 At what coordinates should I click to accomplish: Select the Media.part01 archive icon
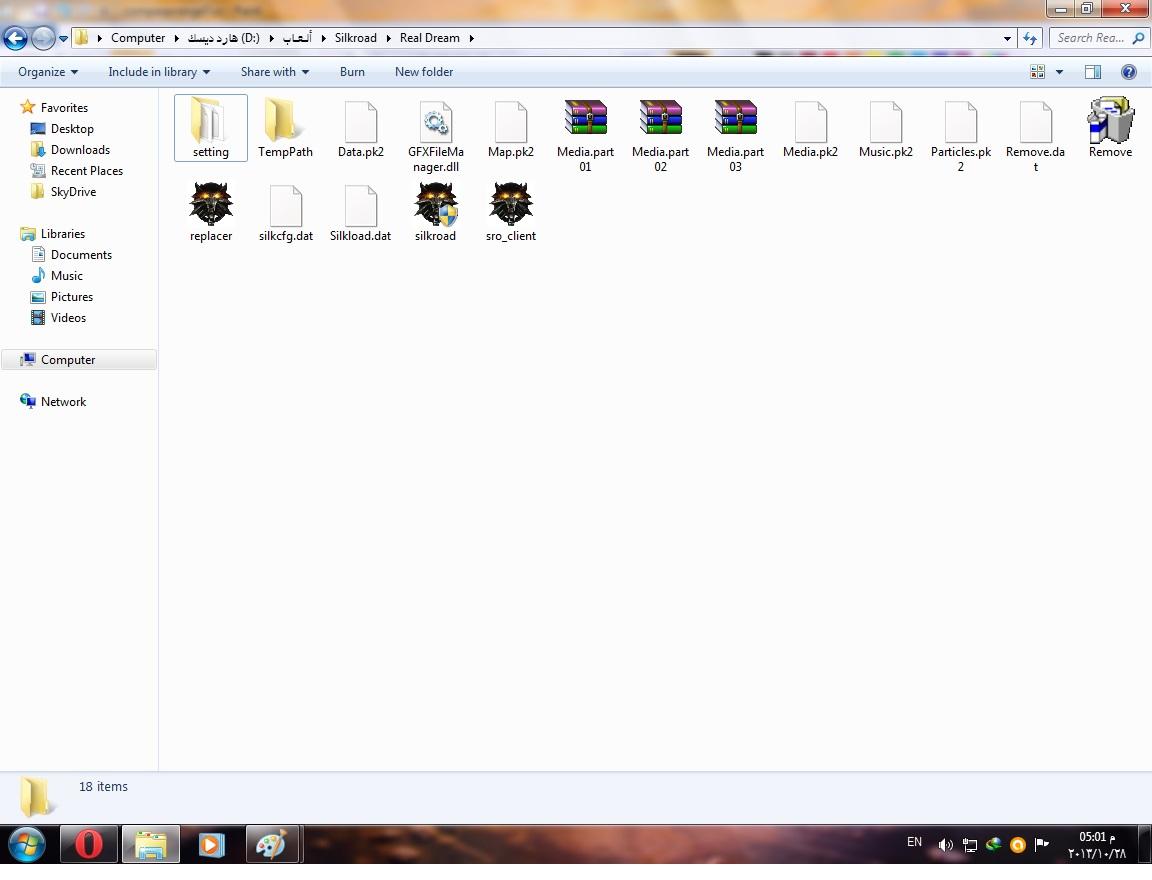[586, 118]
